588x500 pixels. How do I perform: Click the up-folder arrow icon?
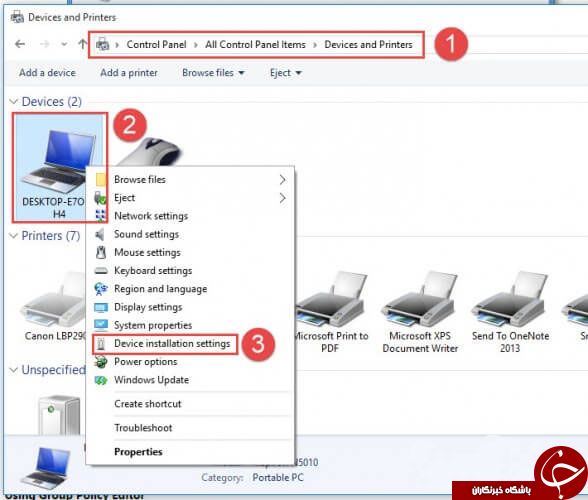click(82, 44)
